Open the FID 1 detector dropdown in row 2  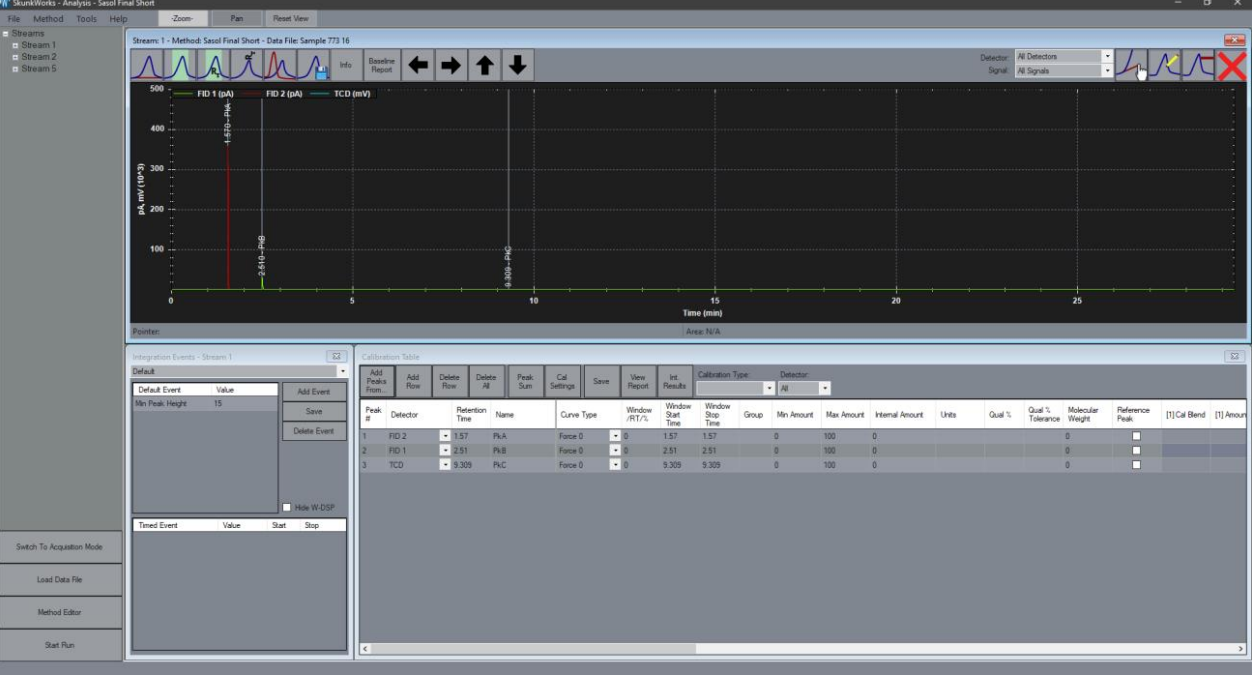point(445,450)
